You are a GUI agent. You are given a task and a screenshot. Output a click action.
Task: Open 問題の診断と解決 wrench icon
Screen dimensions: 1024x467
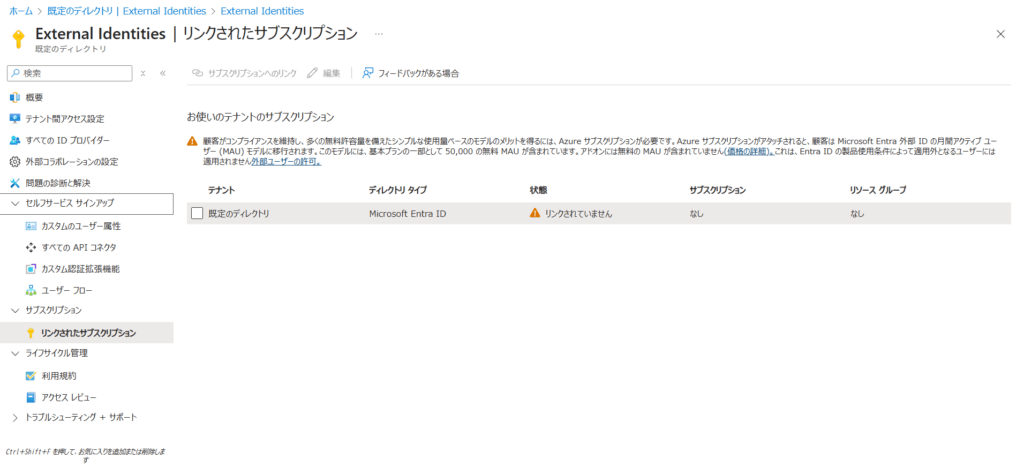coord(14,183)
